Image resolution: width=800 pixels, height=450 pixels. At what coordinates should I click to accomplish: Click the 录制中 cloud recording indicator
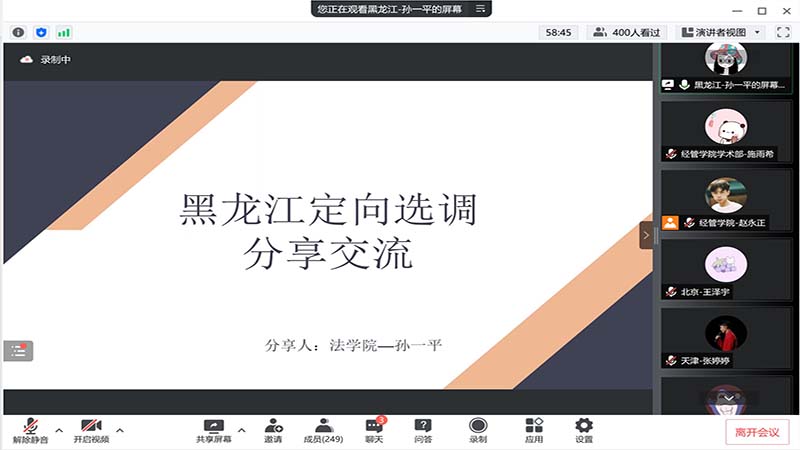(45, 60)
